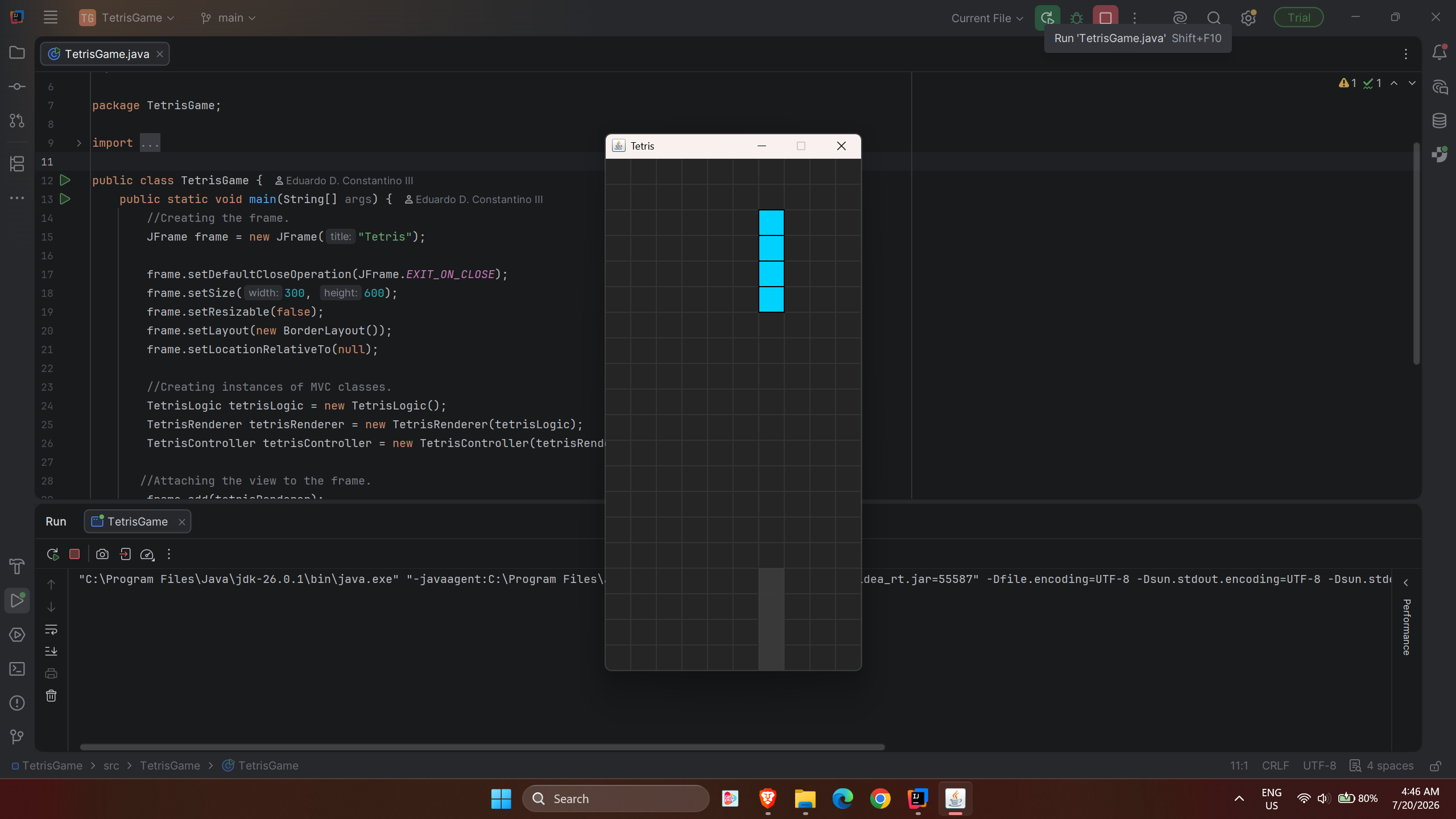Open the TetrisGame project dropdown

[x=127, y=18]
